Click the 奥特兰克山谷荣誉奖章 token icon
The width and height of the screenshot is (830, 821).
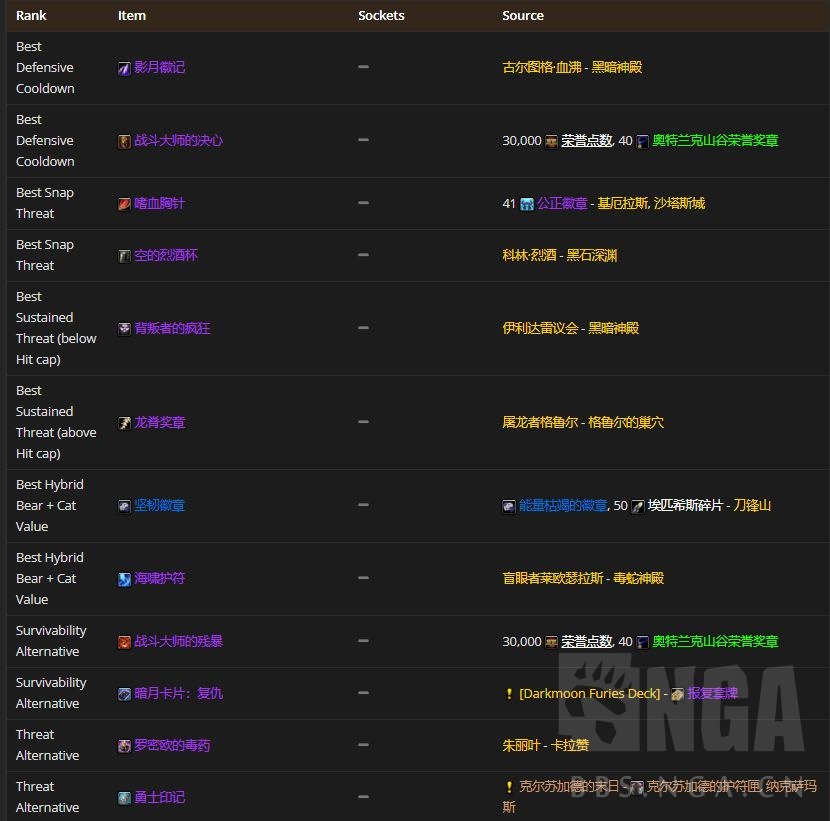(x=640, y=140)
